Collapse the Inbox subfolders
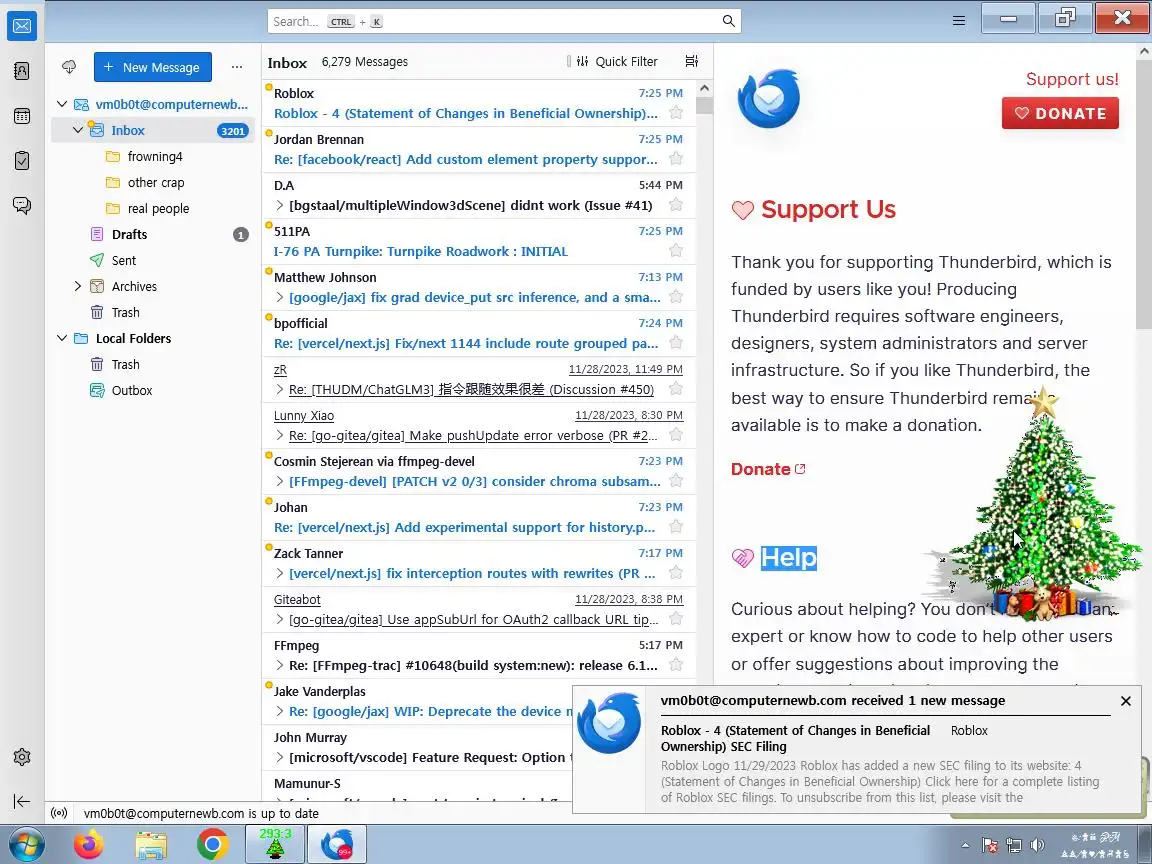This screenshot has height=864, width=1152. (78, 130)
